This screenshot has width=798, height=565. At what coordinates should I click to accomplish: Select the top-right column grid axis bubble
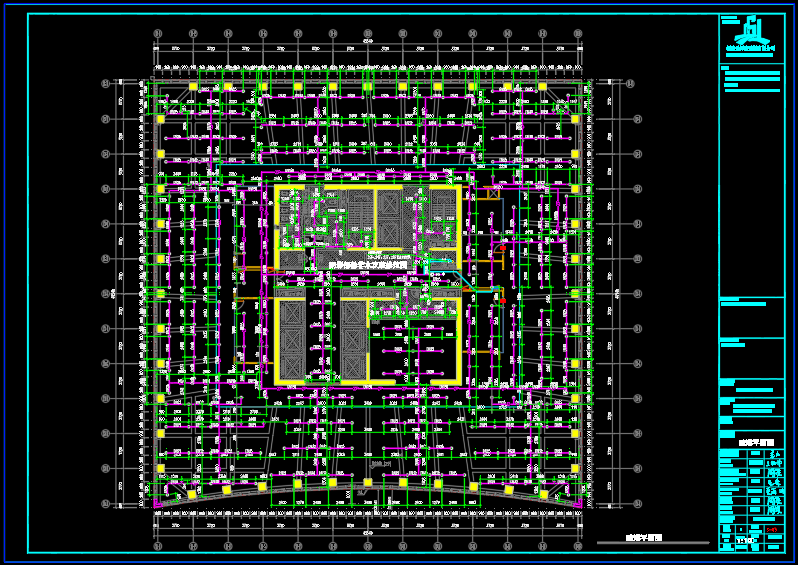coord(578,33)
